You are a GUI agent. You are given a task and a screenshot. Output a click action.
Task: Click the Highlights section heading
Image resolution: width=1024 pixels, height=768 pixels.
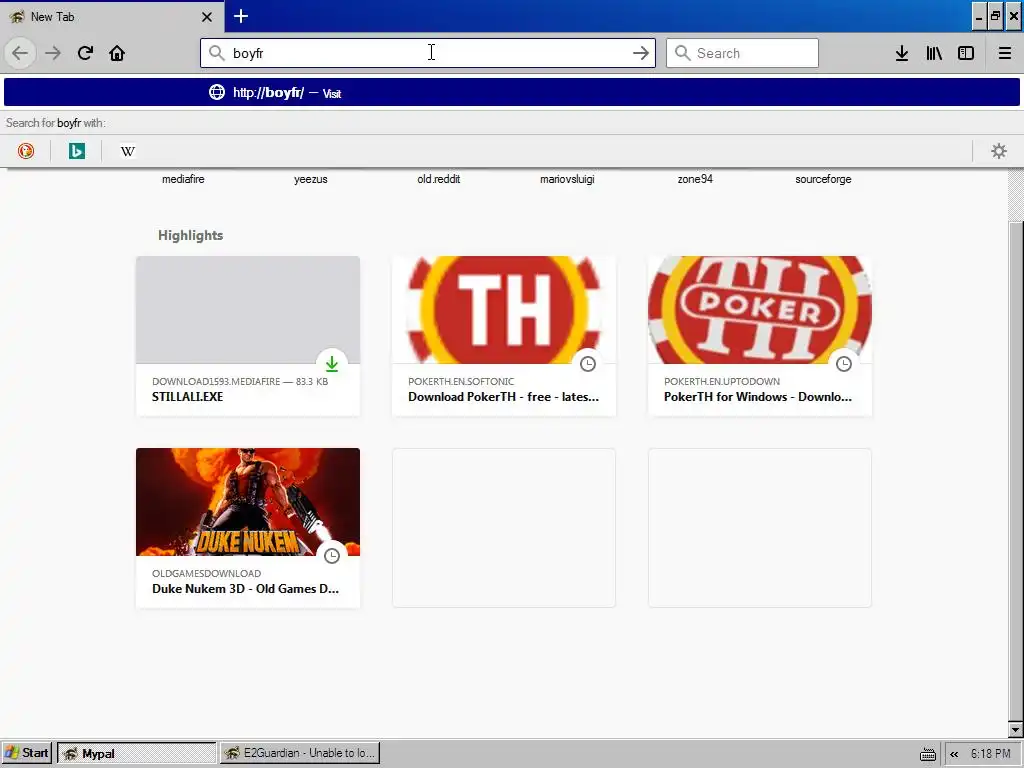pyautogui.click(x=191, y=235)
